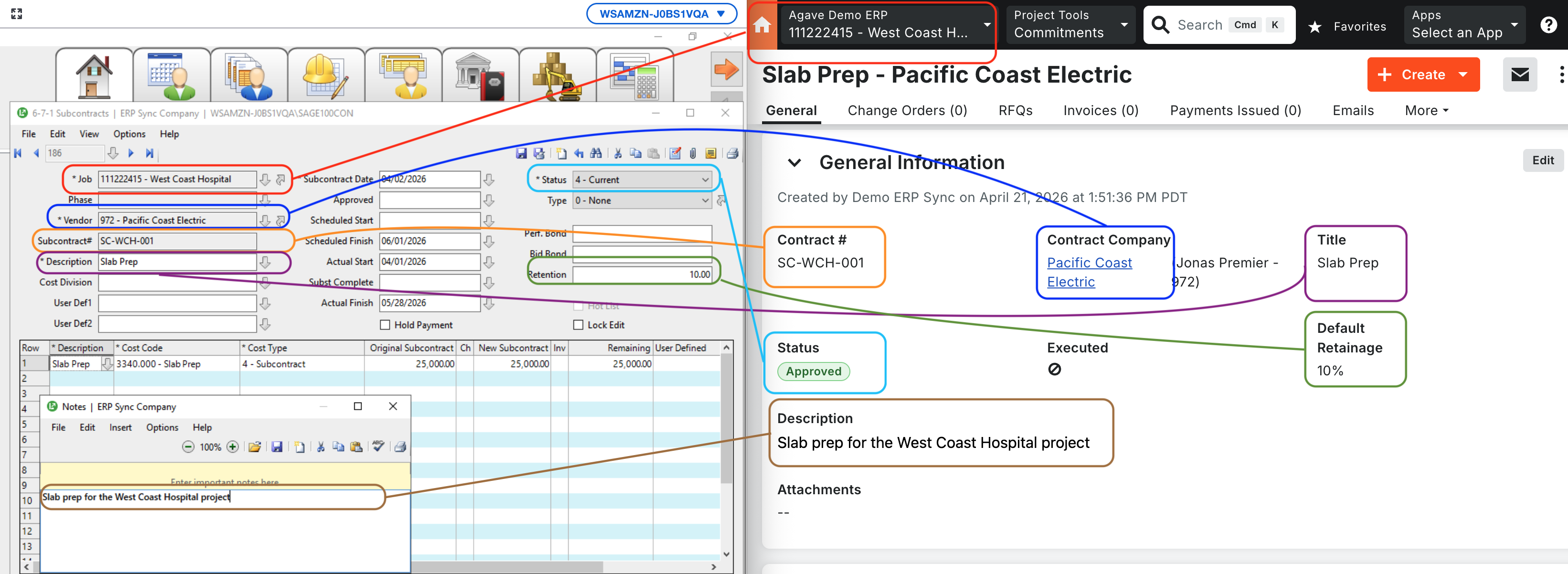Click the home icon in Agave header
Viewport: 1568px width, 574px height.
pyautogui.click(x=762, y=25)
